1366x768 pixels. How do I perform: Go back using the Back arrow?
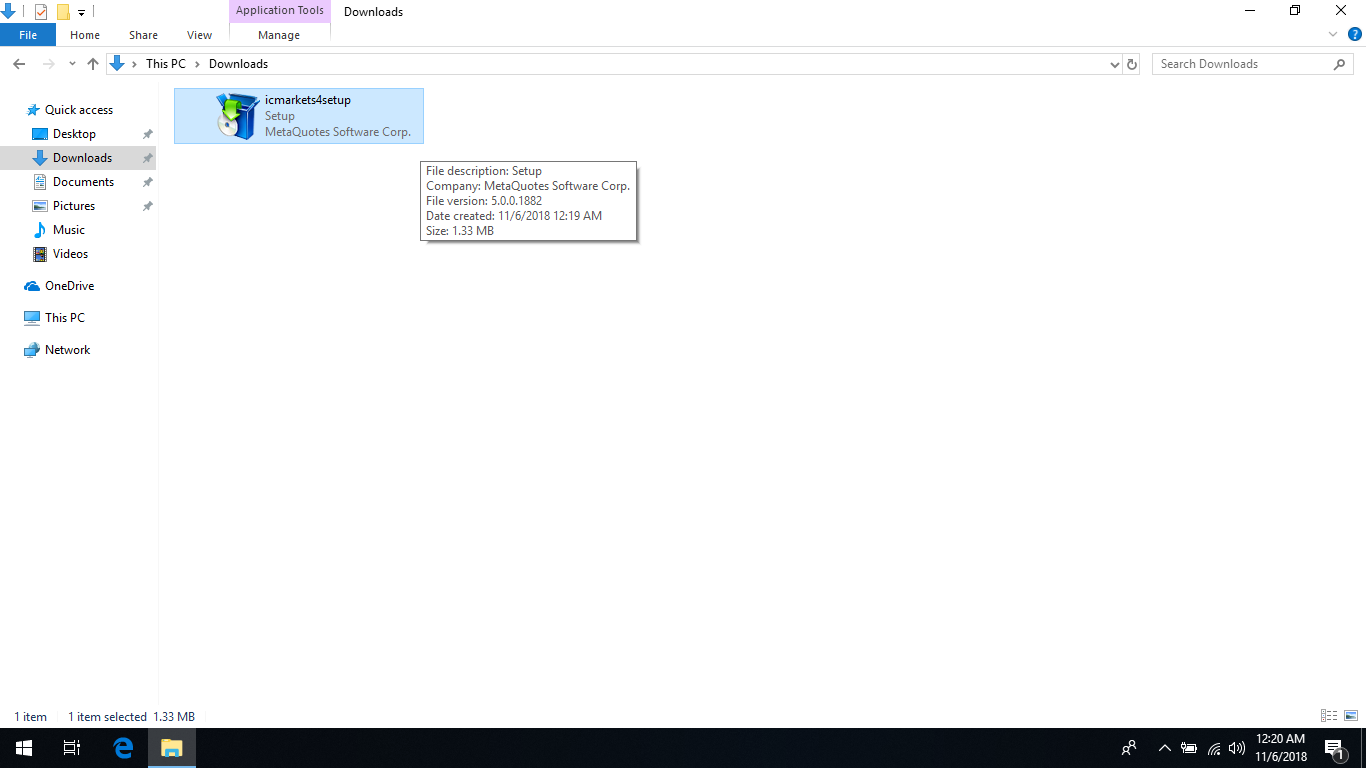pyautogui.click(x=19, y=64)
